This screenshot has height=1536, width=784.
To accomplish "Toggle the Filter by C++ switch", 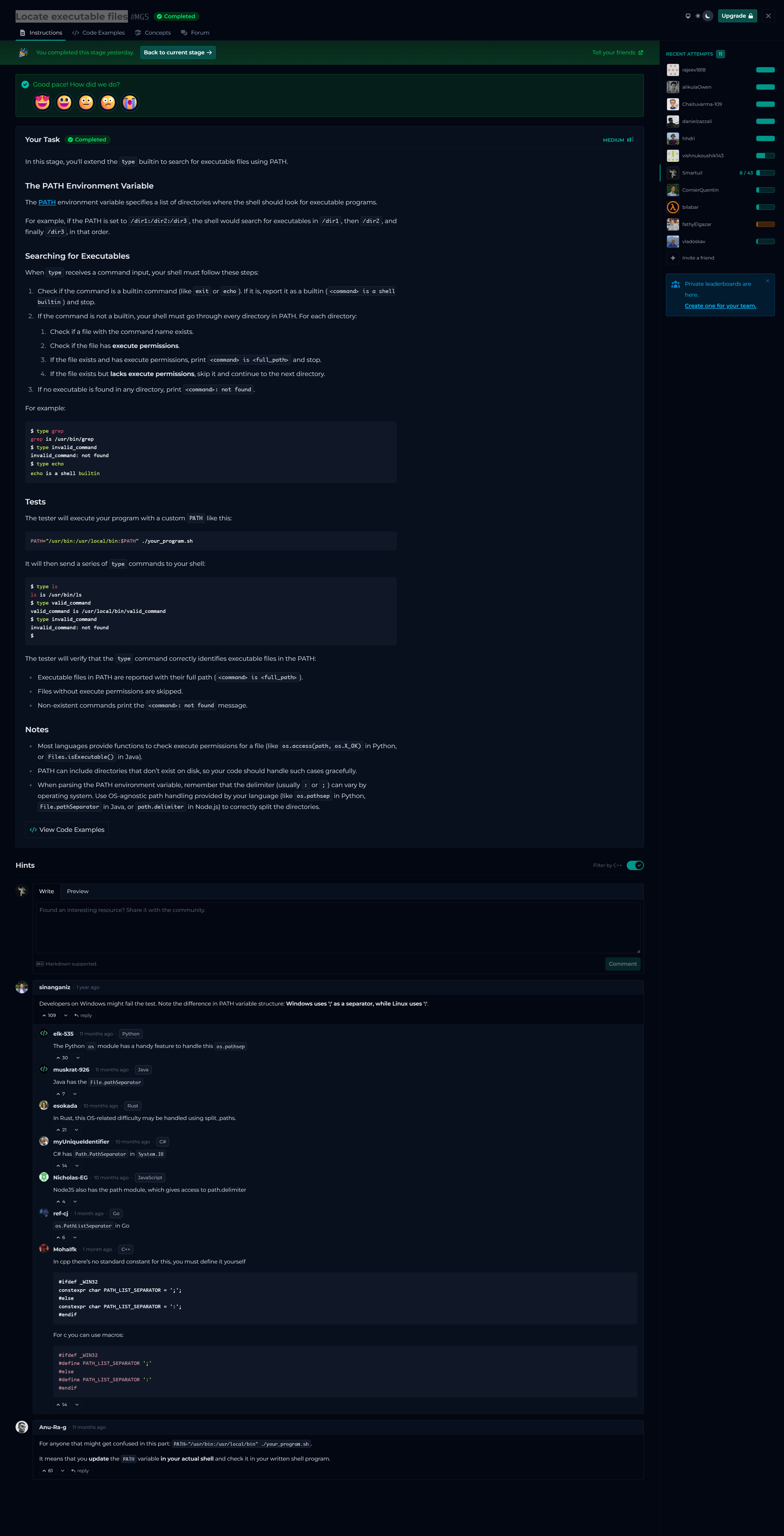I will pyautogui.click(x=635, y=865).
